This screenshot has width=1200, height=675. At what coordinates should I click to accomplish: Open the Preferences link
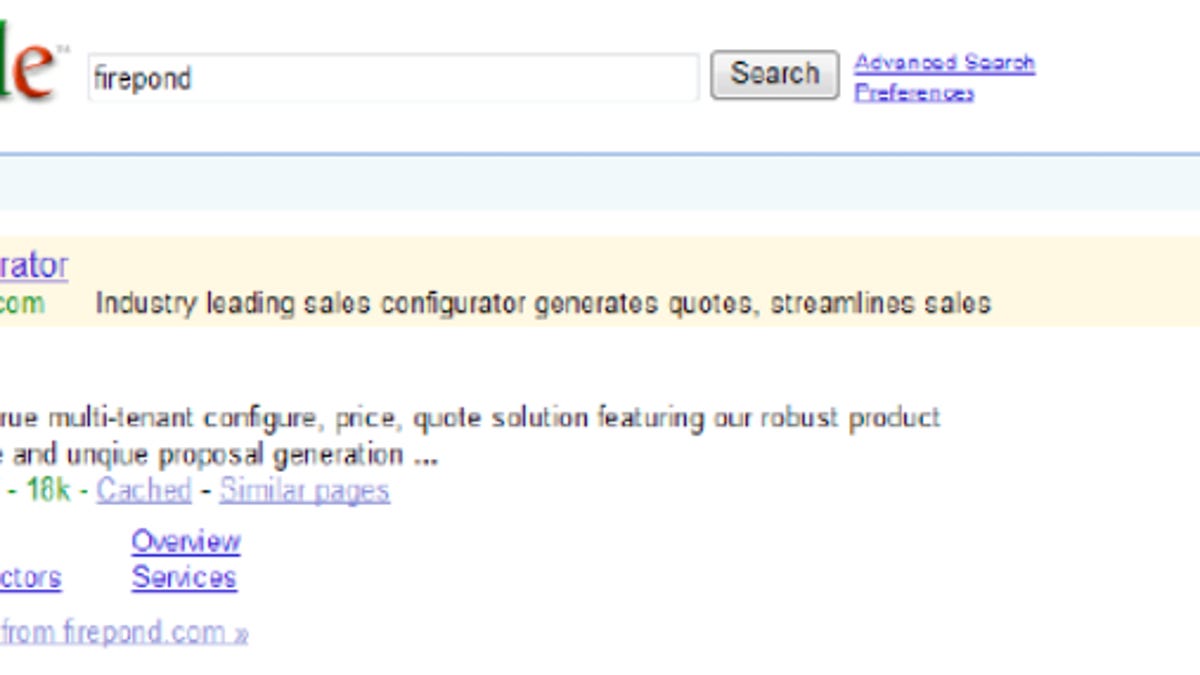tap(913, 93)
